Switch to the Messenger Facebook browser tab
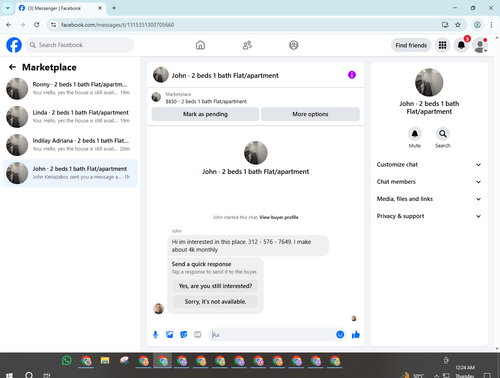This screenshot has width=500, height=378. (x=60, y=8)
